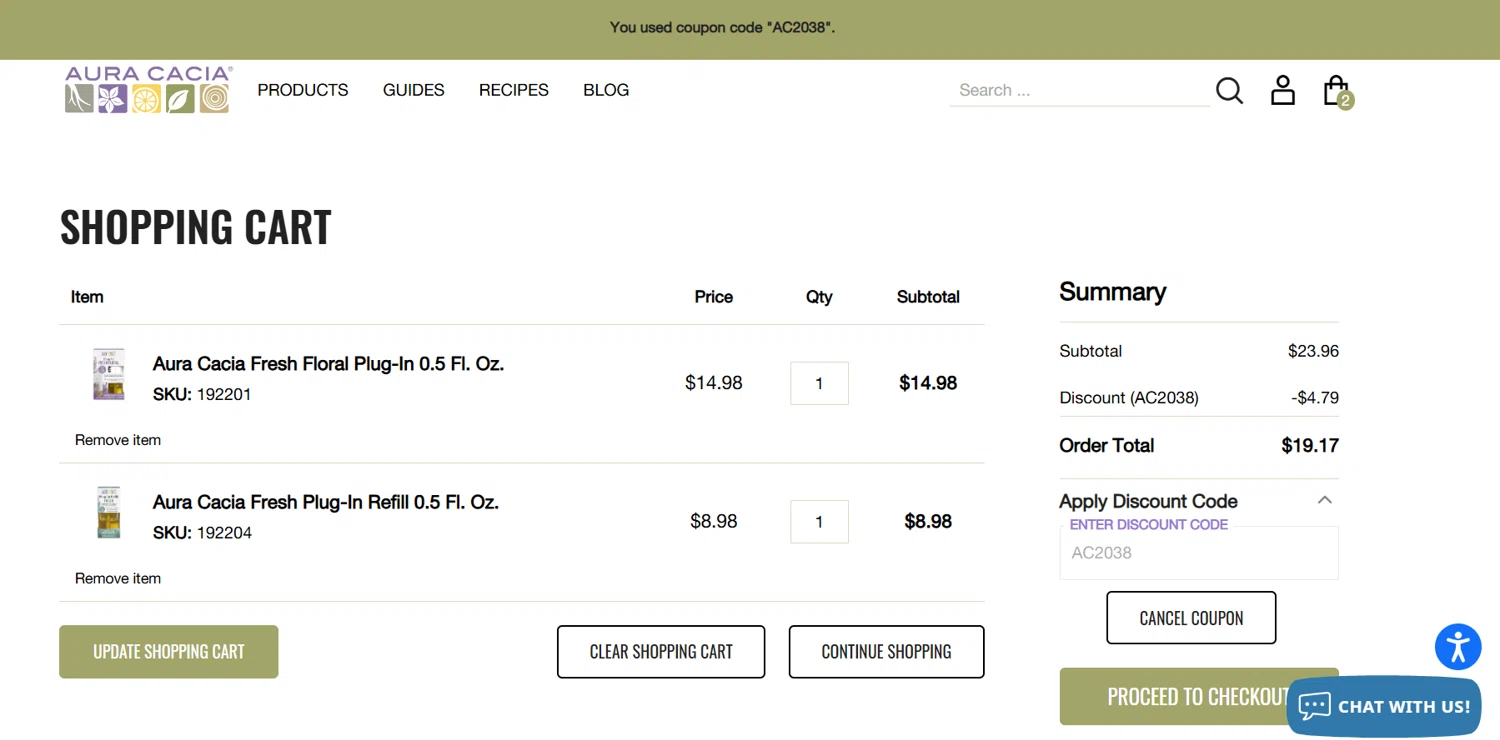Click Continue Shopping button
This screenshot has height=740, width=1500.
[x=887, y=652]
